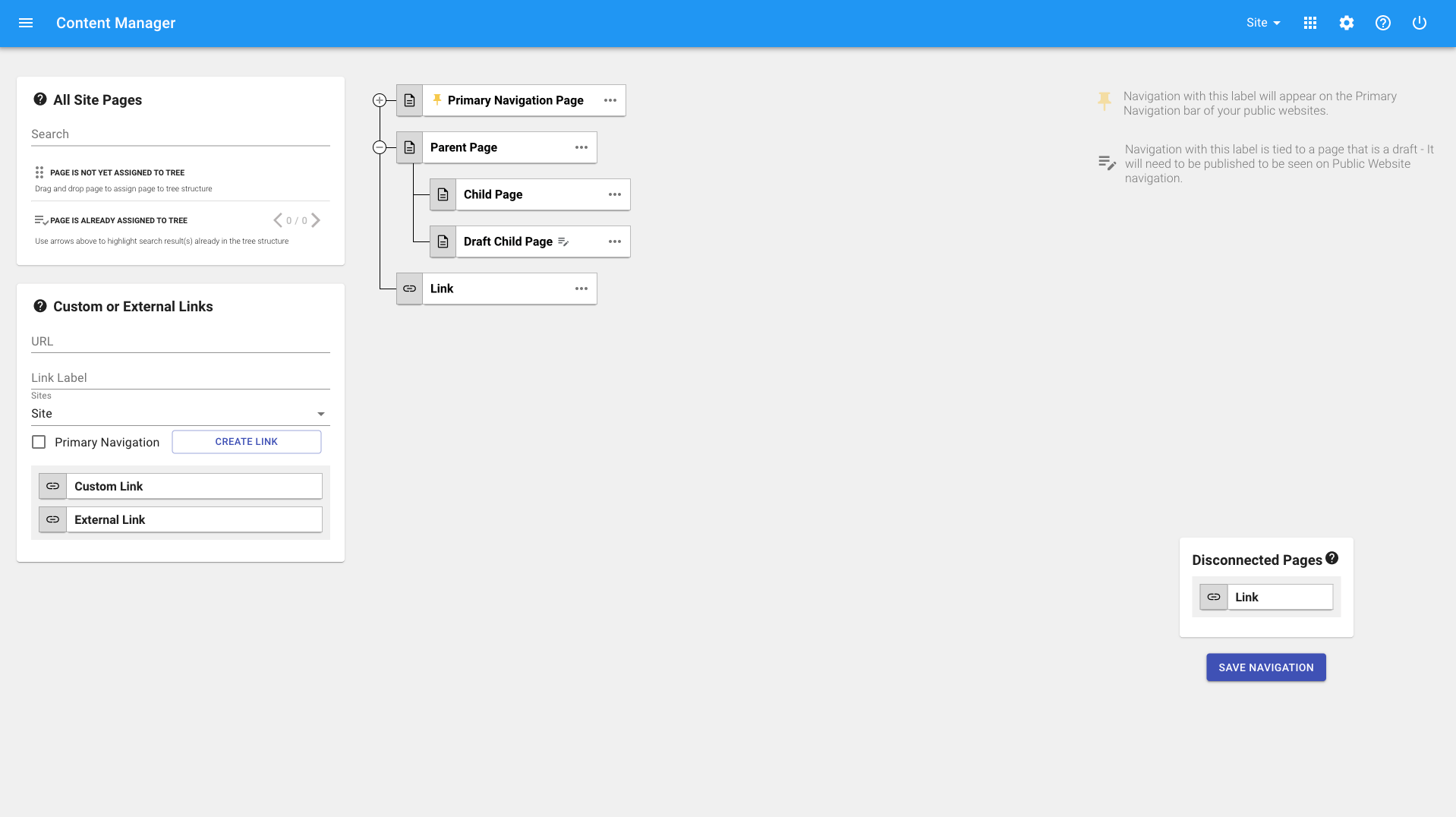Open the hamburger menu

click(x=26, y=23)
